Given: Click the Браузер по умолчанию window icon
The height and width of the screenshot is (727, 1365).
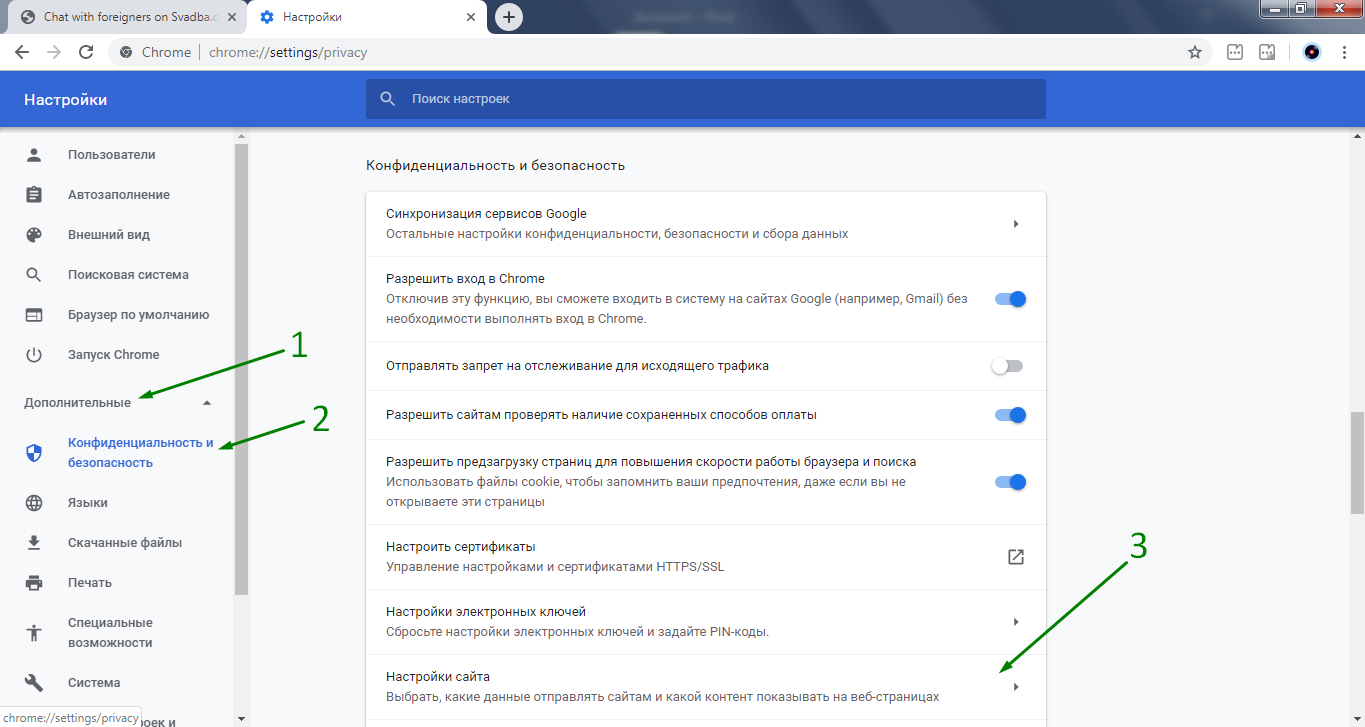Looking at the screenshot, I should (x=34, y=315).
